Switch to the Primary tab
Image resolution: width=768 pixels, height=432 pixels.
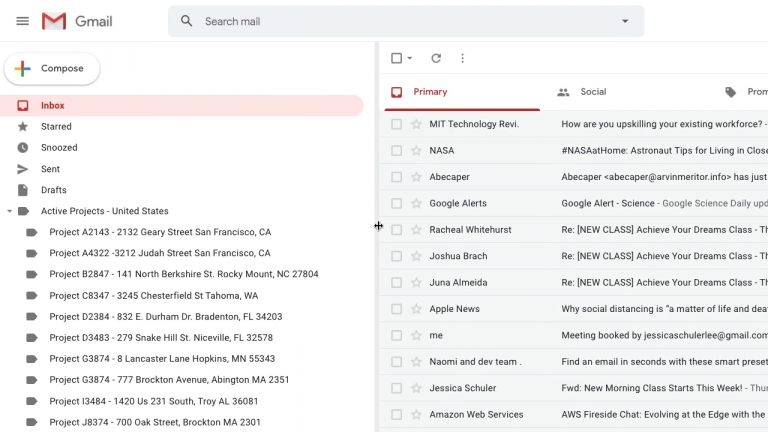coord(462,92)
